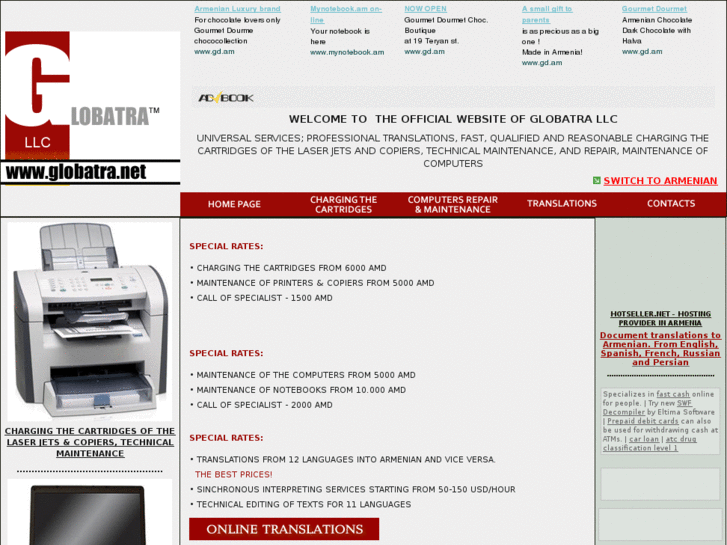Image resolution: width=727 pixels, height=545 pixels.
Task: Click 'TECHNICAL EDITING OF TEXTS FOR 11 LANGUAGES'
Action: pos(304,504)
